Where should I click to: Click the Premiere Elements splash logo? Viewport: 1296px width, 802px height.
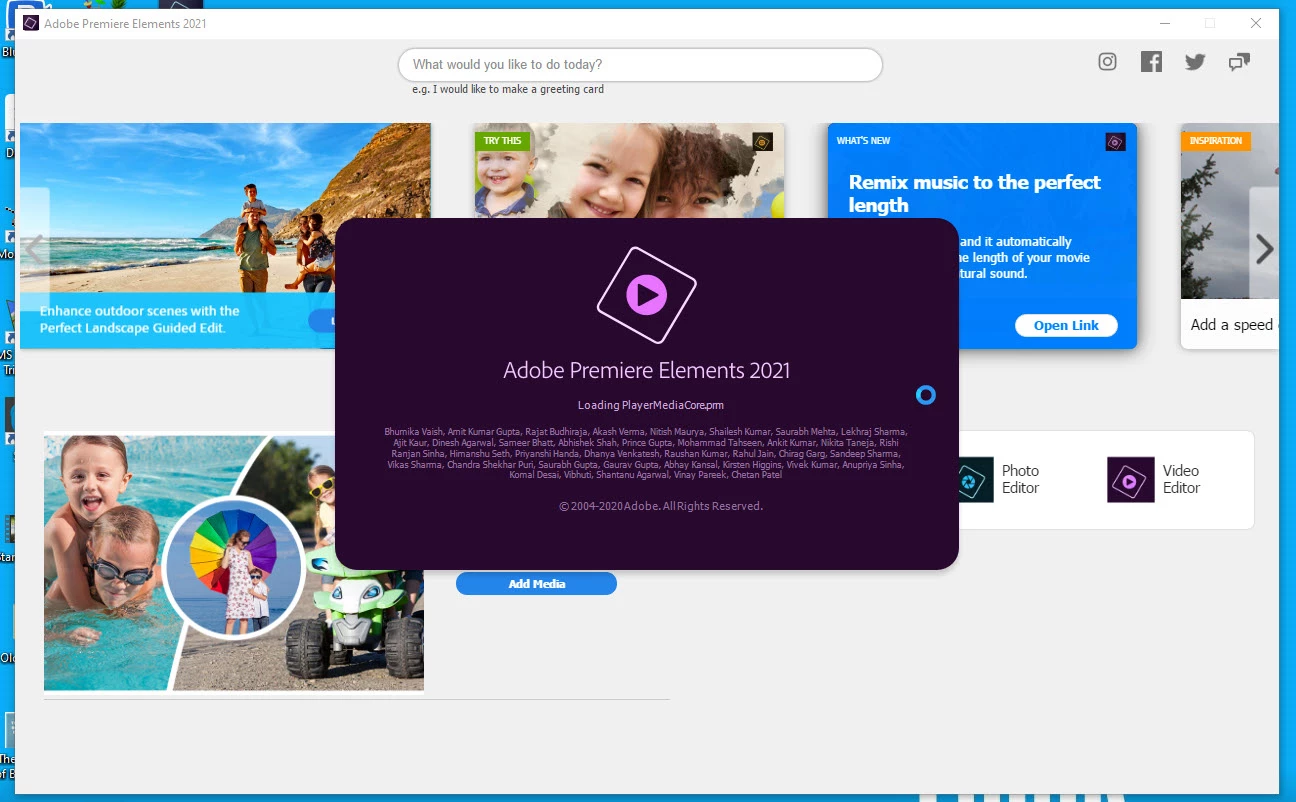[646, 294]
